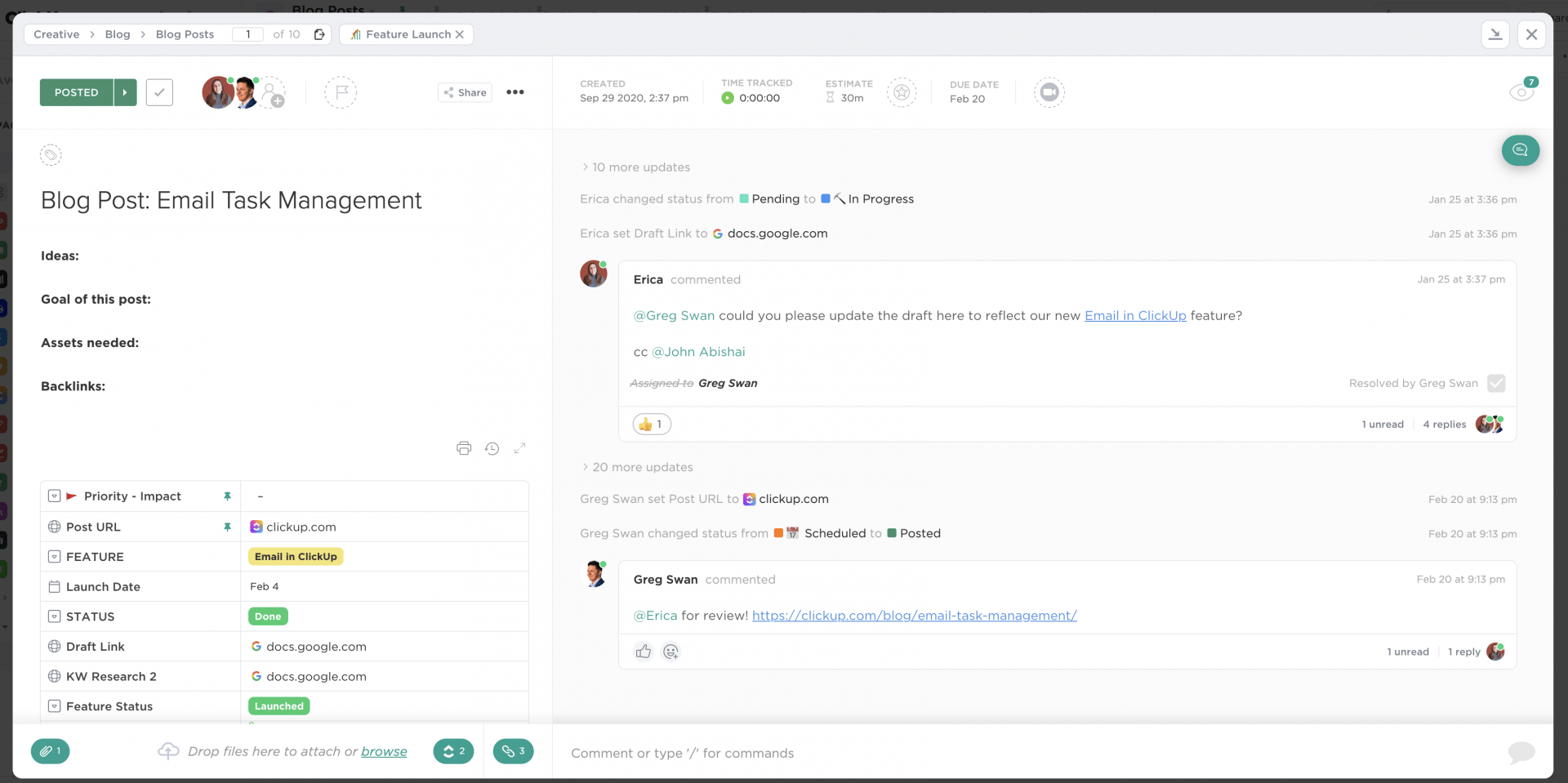1568x783 pixels.
Task: Expand the 20 more updates section
Action: pyautogui.click(x=642, y=467)
